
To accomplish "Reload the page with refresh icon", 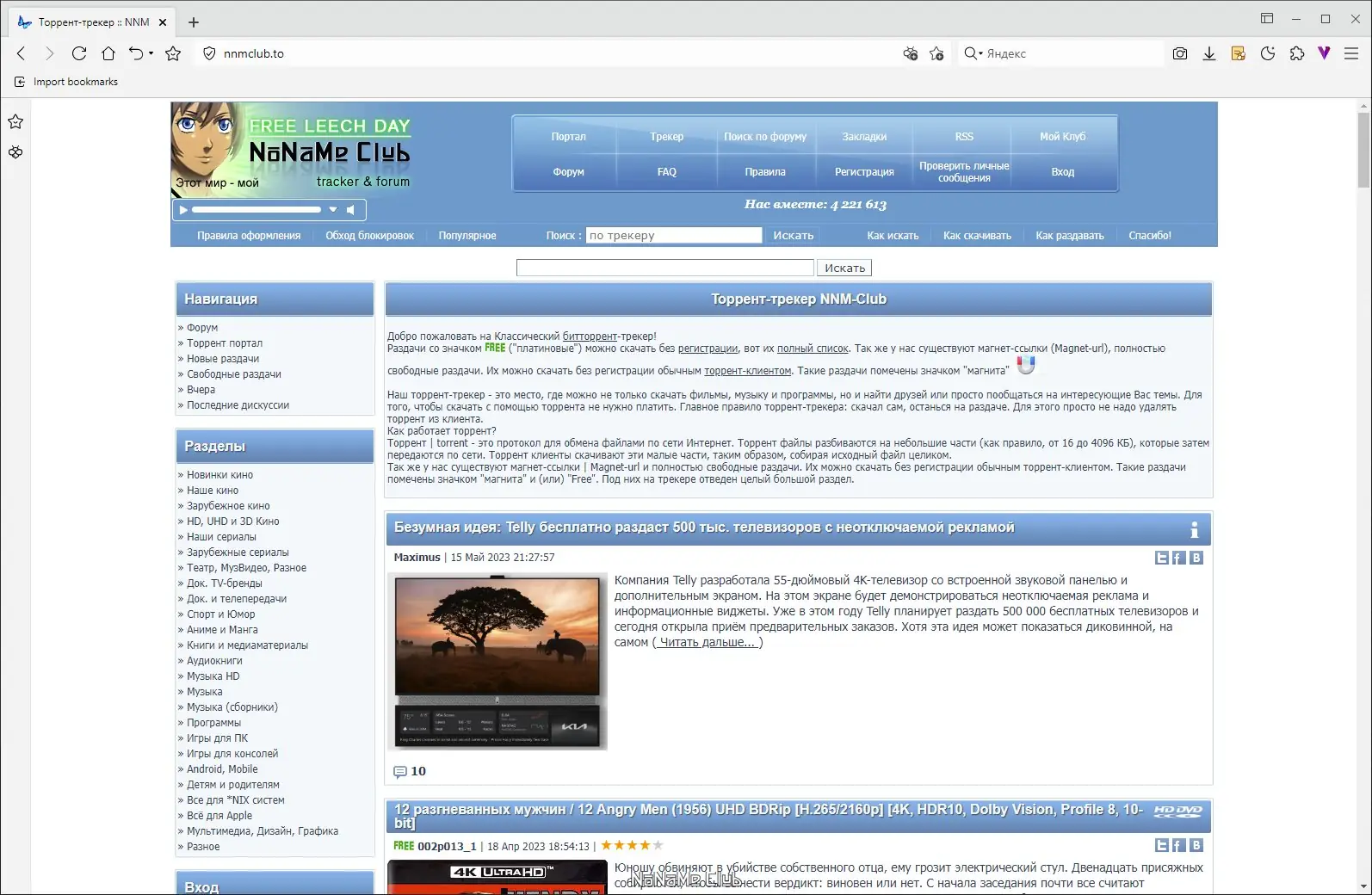I will tap(79, 53).
